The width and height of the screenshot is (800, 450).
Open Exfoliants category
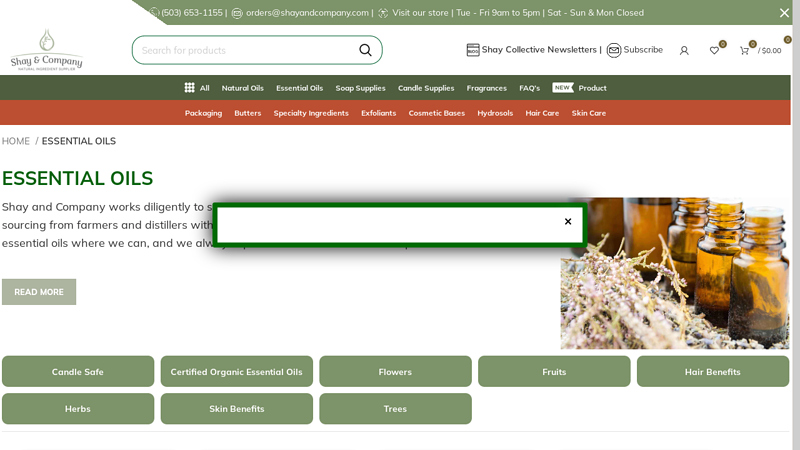pyautogui.click(x=379, y=113)
